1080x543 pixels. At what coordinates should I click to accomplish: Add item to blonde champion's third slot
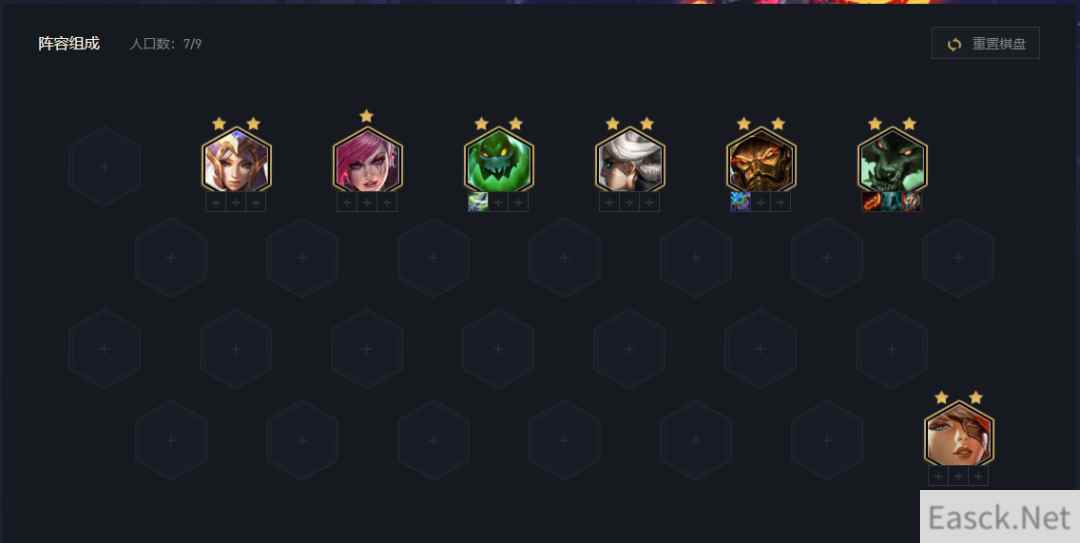256,202
